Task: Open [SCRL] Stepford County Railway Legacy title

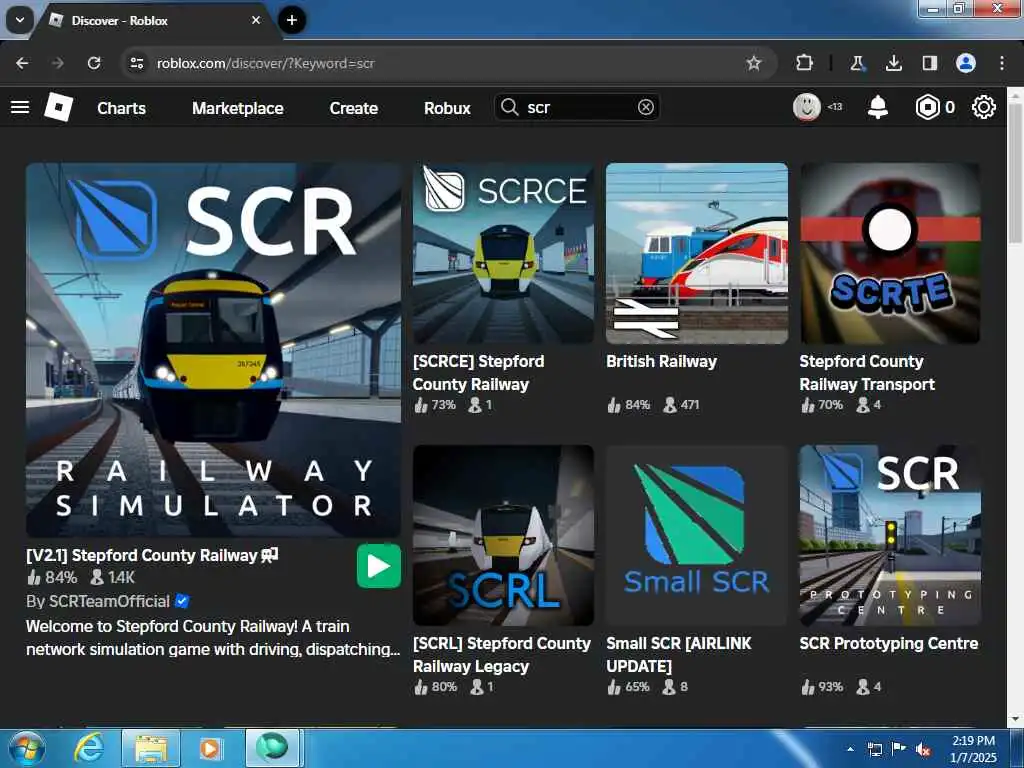Action: (x=502, y=654)
